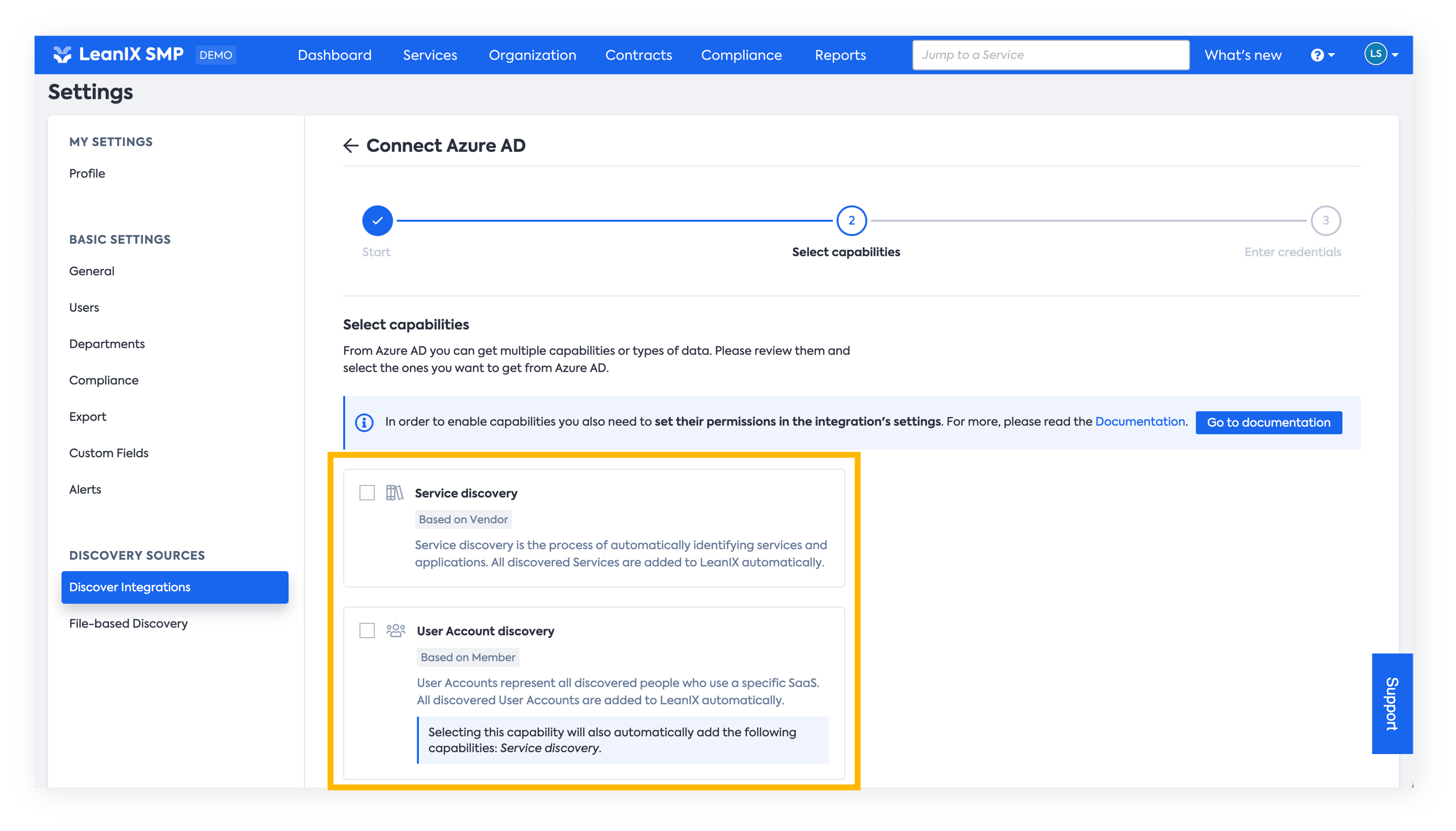Open the Reports nav item

(x=840, y=55)
